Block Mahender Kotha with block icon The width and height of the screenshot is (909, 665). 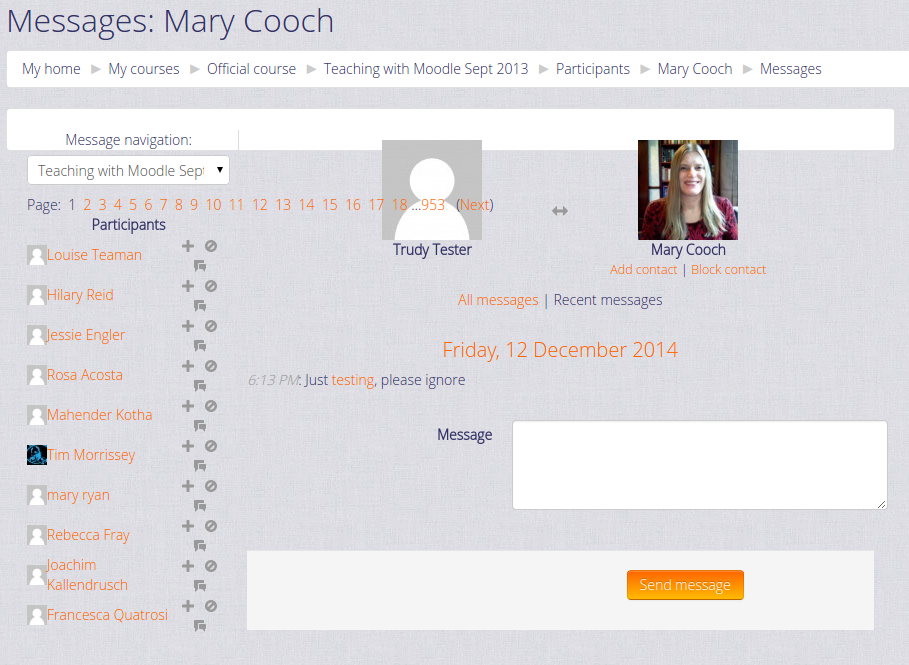point(211,406)
